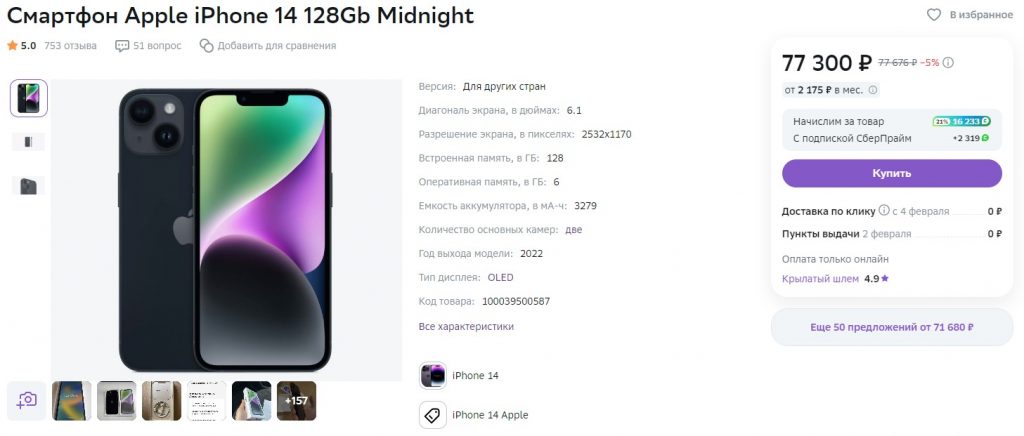
Task: Click the questions speech bubble icon
Action: pyautogui.click(x=122, y=46)
